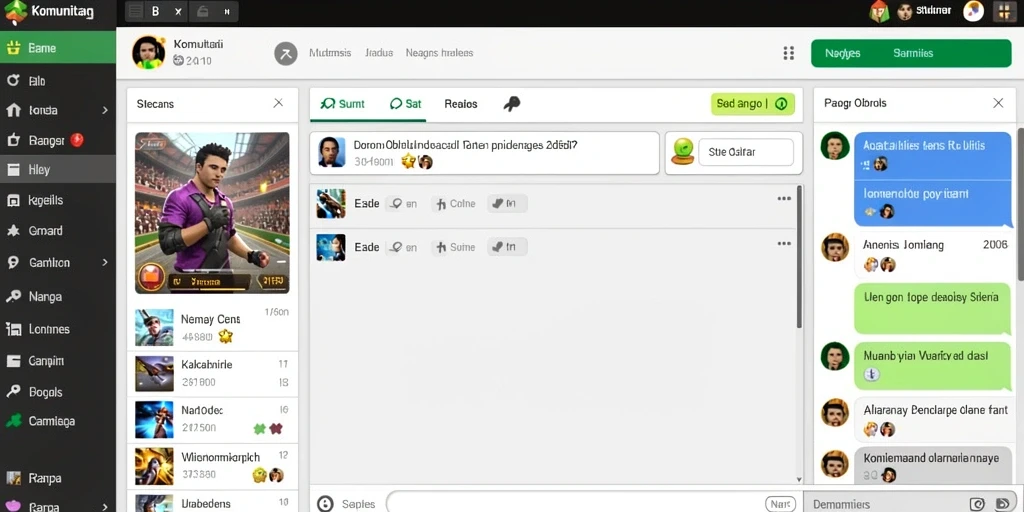Close the Stecans panel

pyautogui.click(x=278, y=103)
